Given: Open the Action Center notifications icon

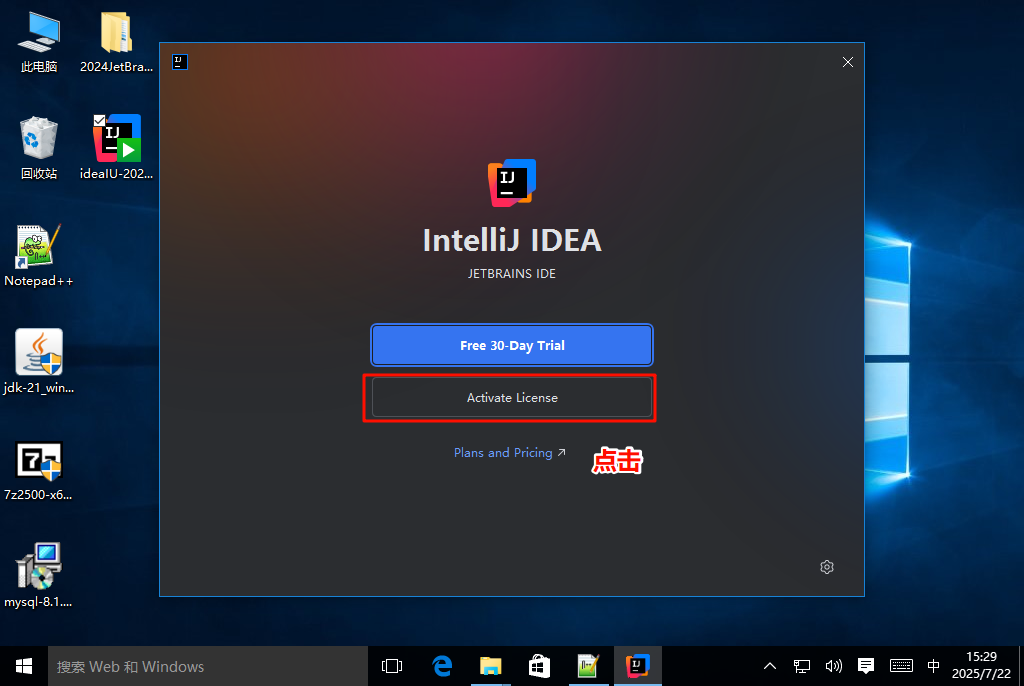Looking at the screenshot, I should [866, 666].
